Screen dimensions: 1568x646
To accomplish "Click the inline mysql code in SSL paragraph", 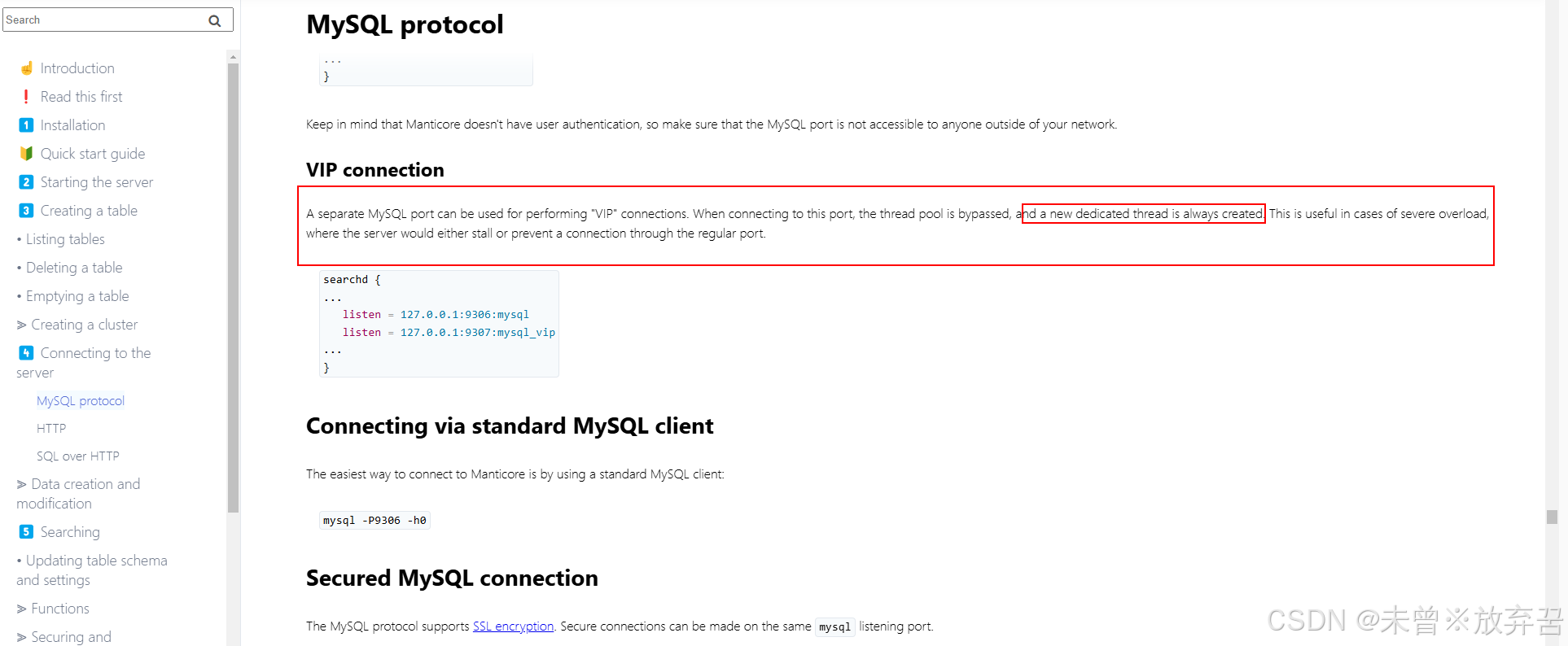I will click(x=834, y=626).
